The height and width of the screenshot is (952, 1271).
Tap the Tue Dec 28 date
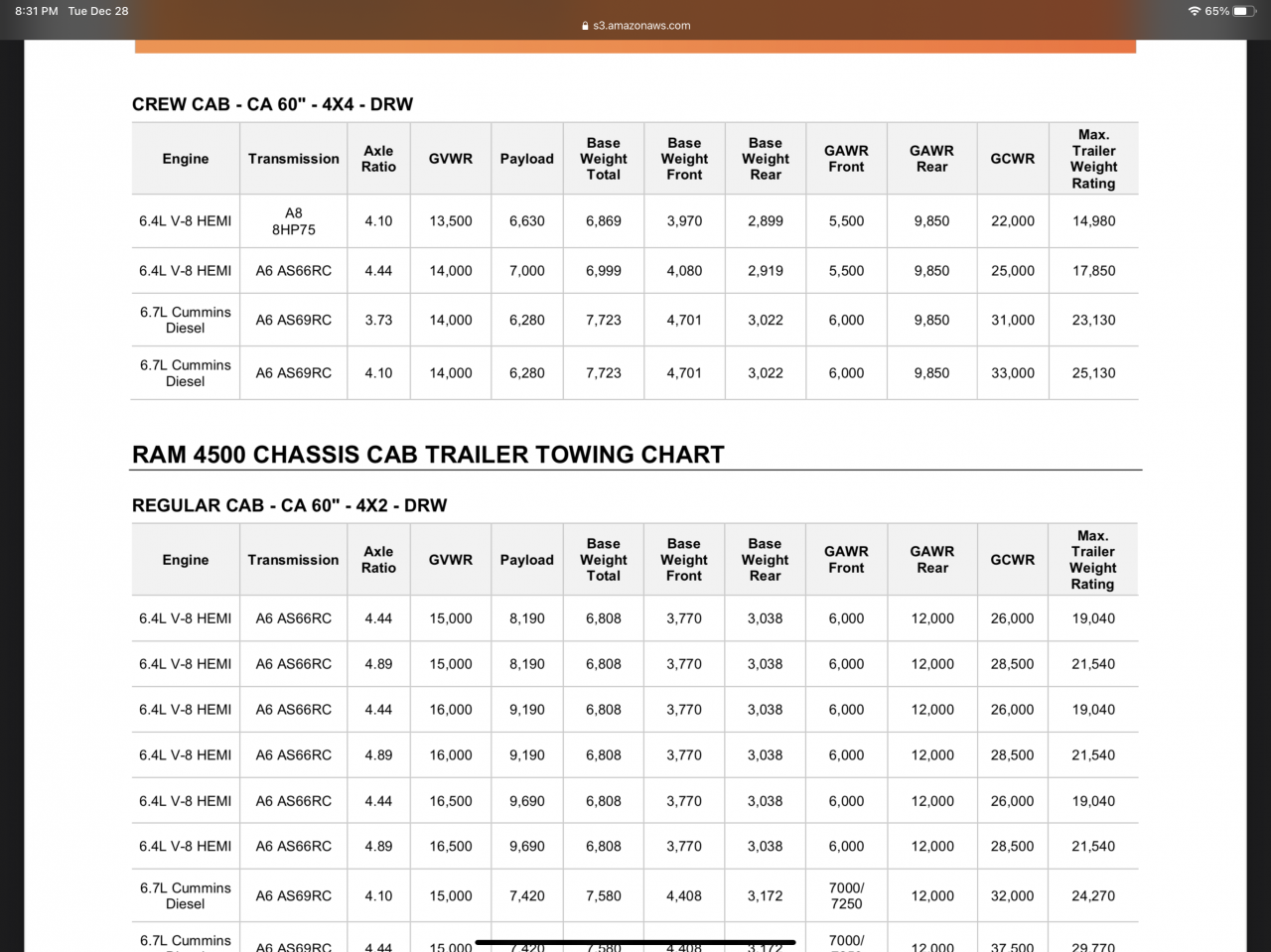[x=98, y=11]
